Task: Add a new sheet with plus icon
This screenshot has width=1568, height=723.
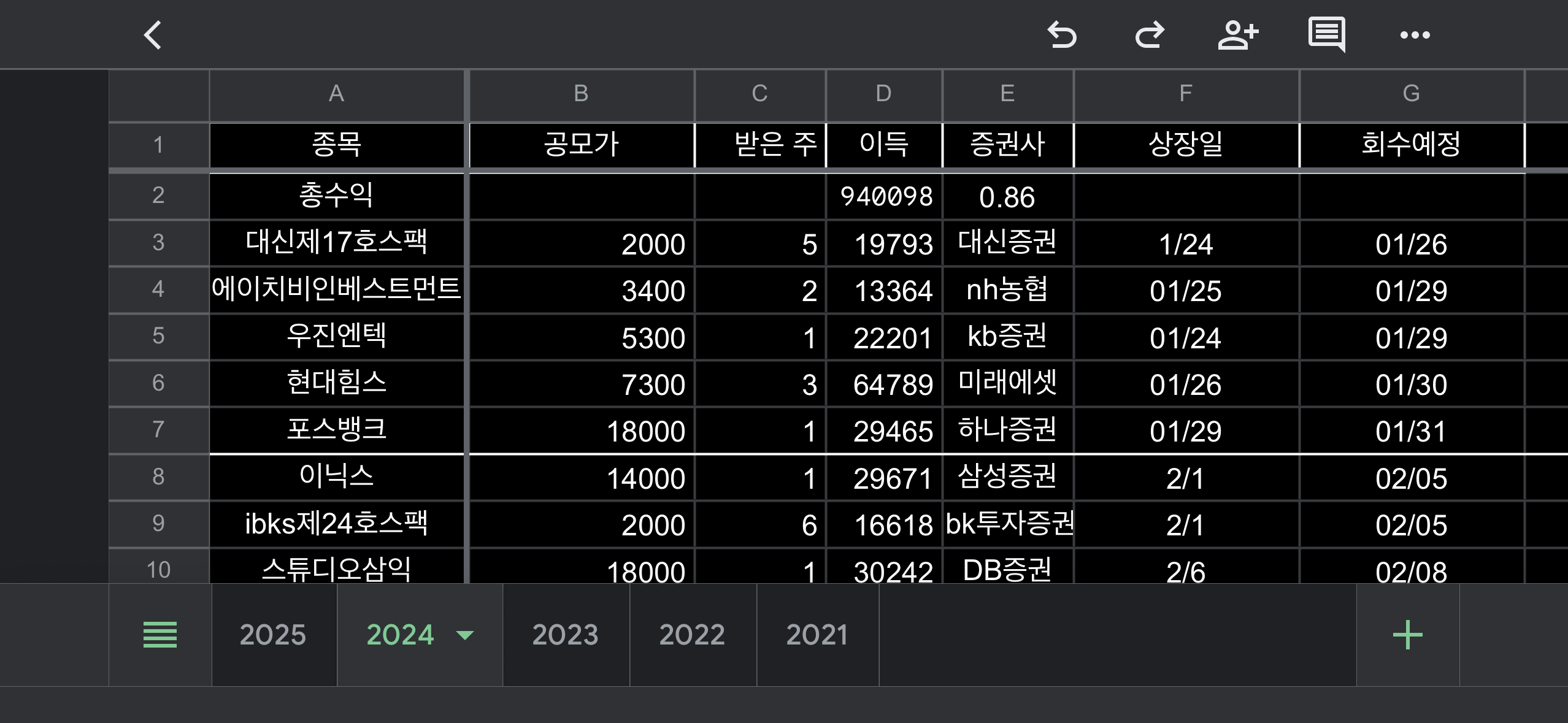Action: click(x=1407, y=635)
